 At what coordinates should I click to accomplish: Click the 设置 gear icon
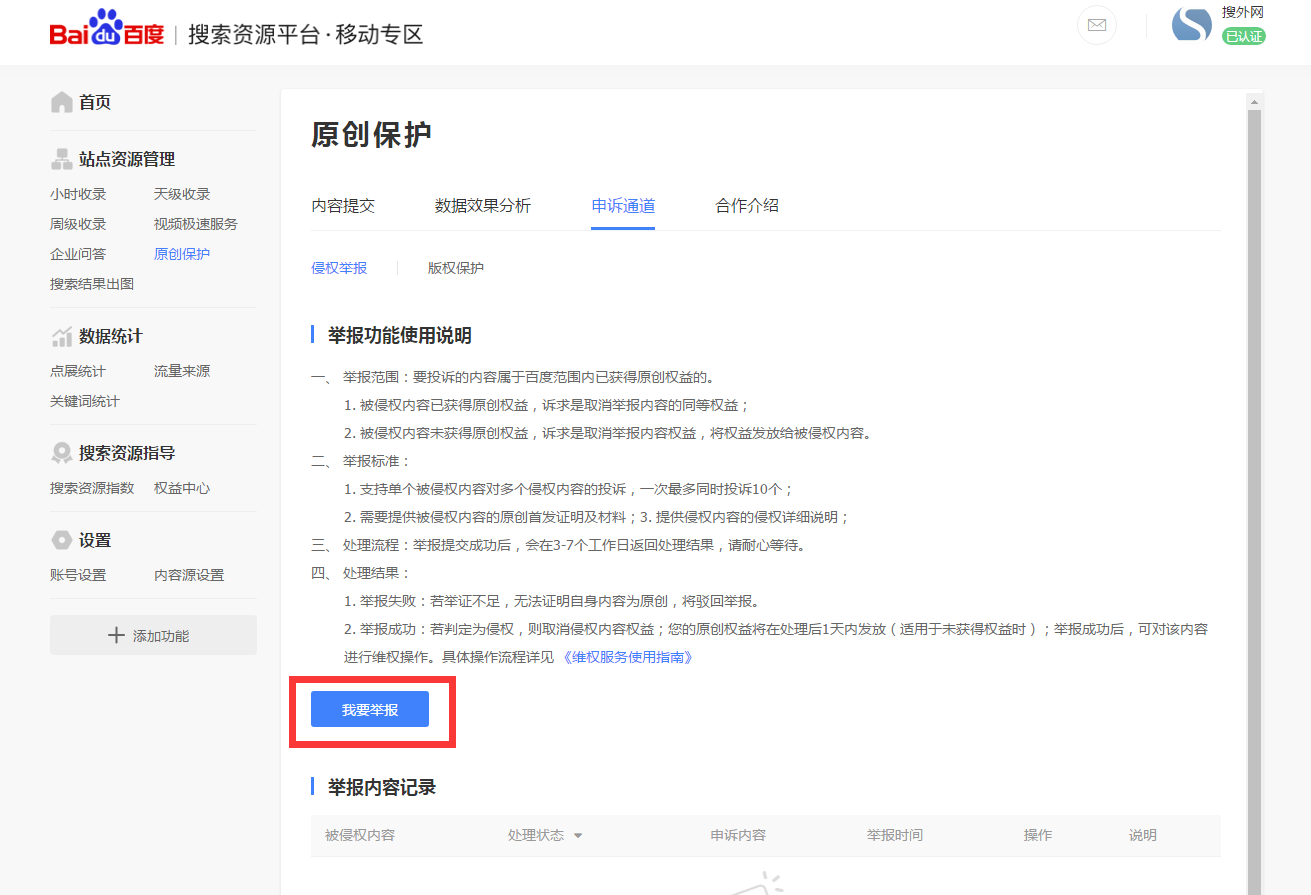[60, 539]
